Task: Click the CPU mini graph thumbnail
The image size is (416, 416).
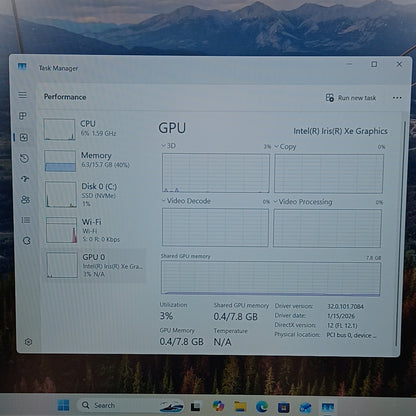Action: [59, 129]
